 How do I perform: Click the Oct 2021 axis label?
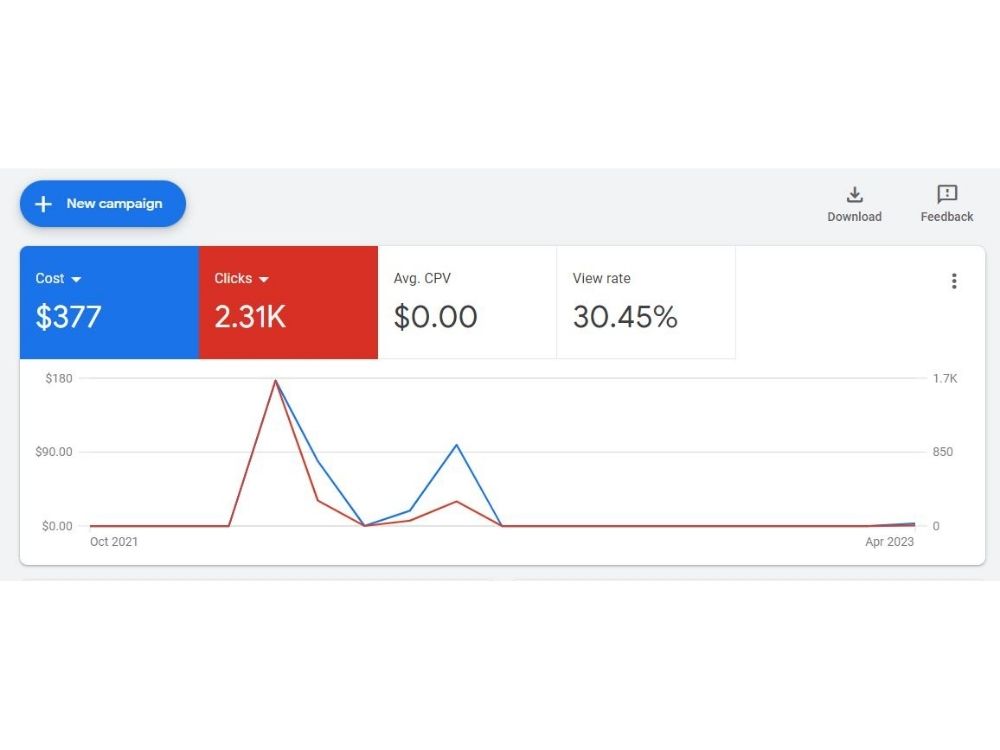click(114, 542)
